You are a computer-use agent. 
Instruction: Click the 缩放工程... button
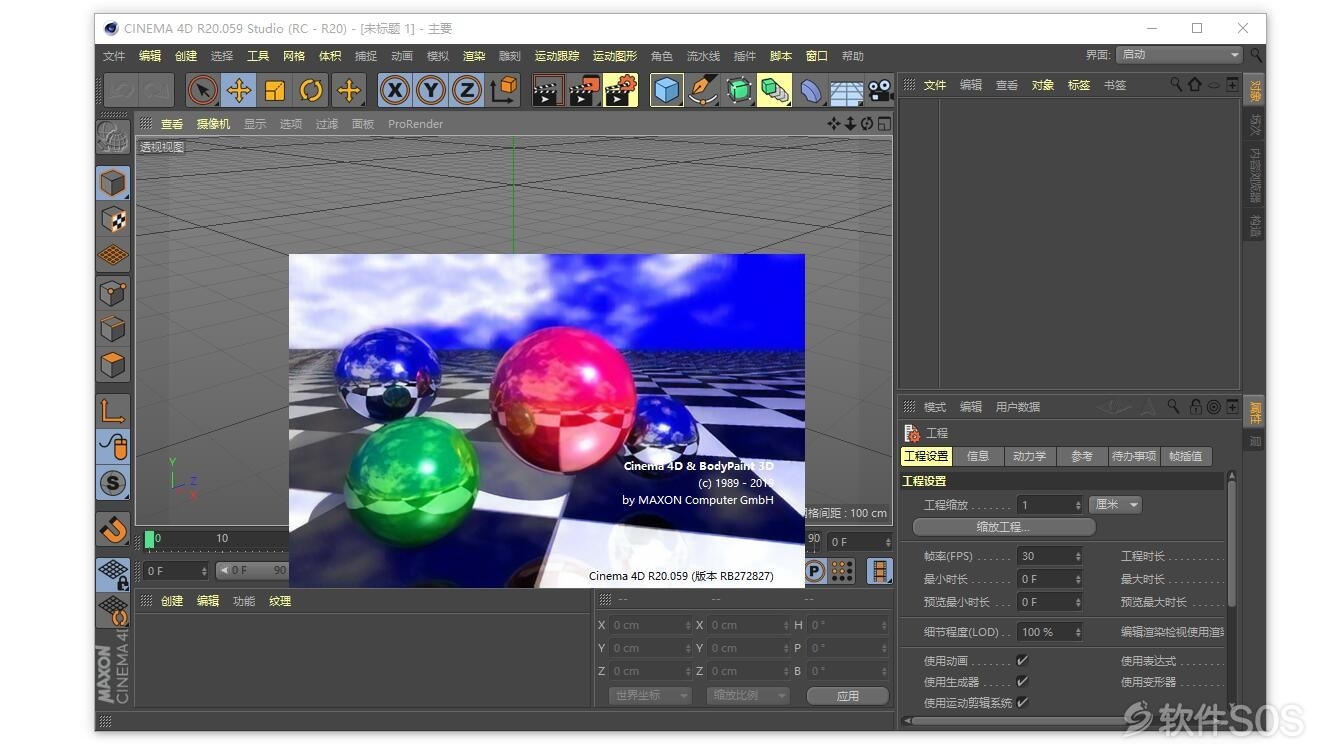coord(1004,527)
